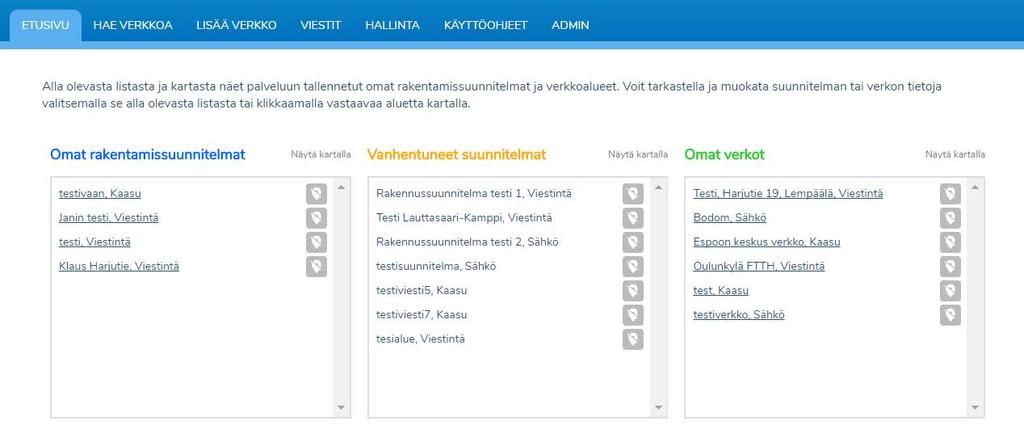This screenshot has width=1024, height=425.
Task: Open Lisää verkko tab
Action: point(236,25)
